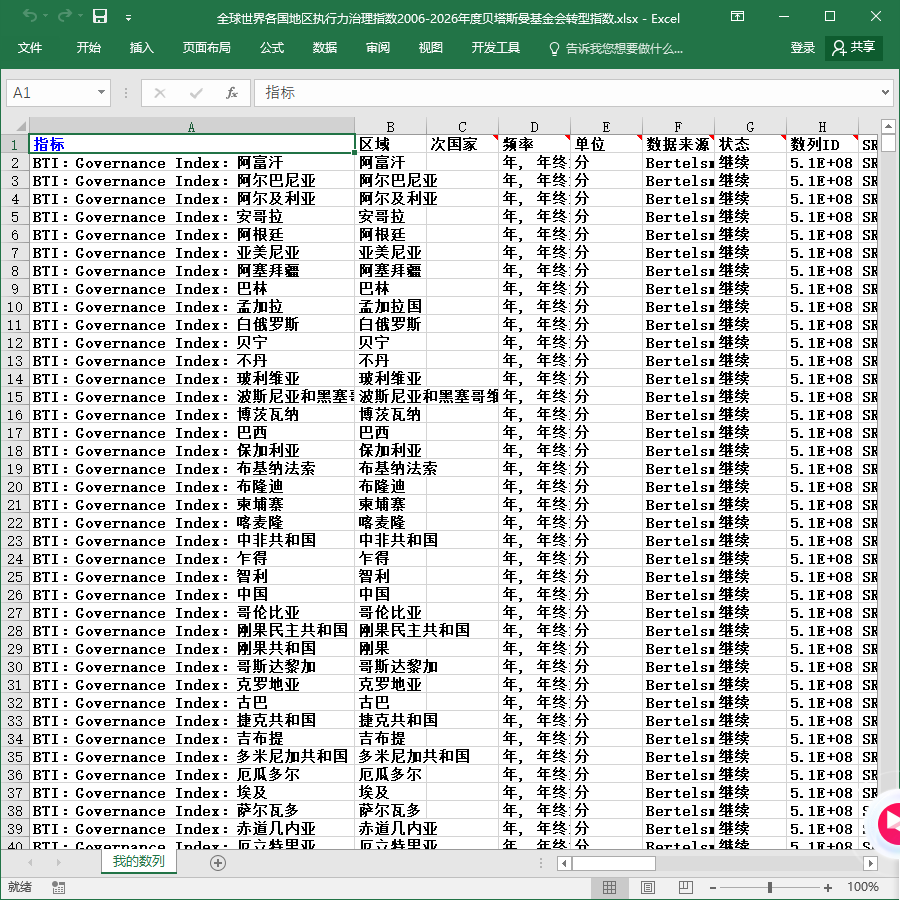Open the 公式 ribbon tab
The width and height of the screenshot is (900, 900).
271,48
